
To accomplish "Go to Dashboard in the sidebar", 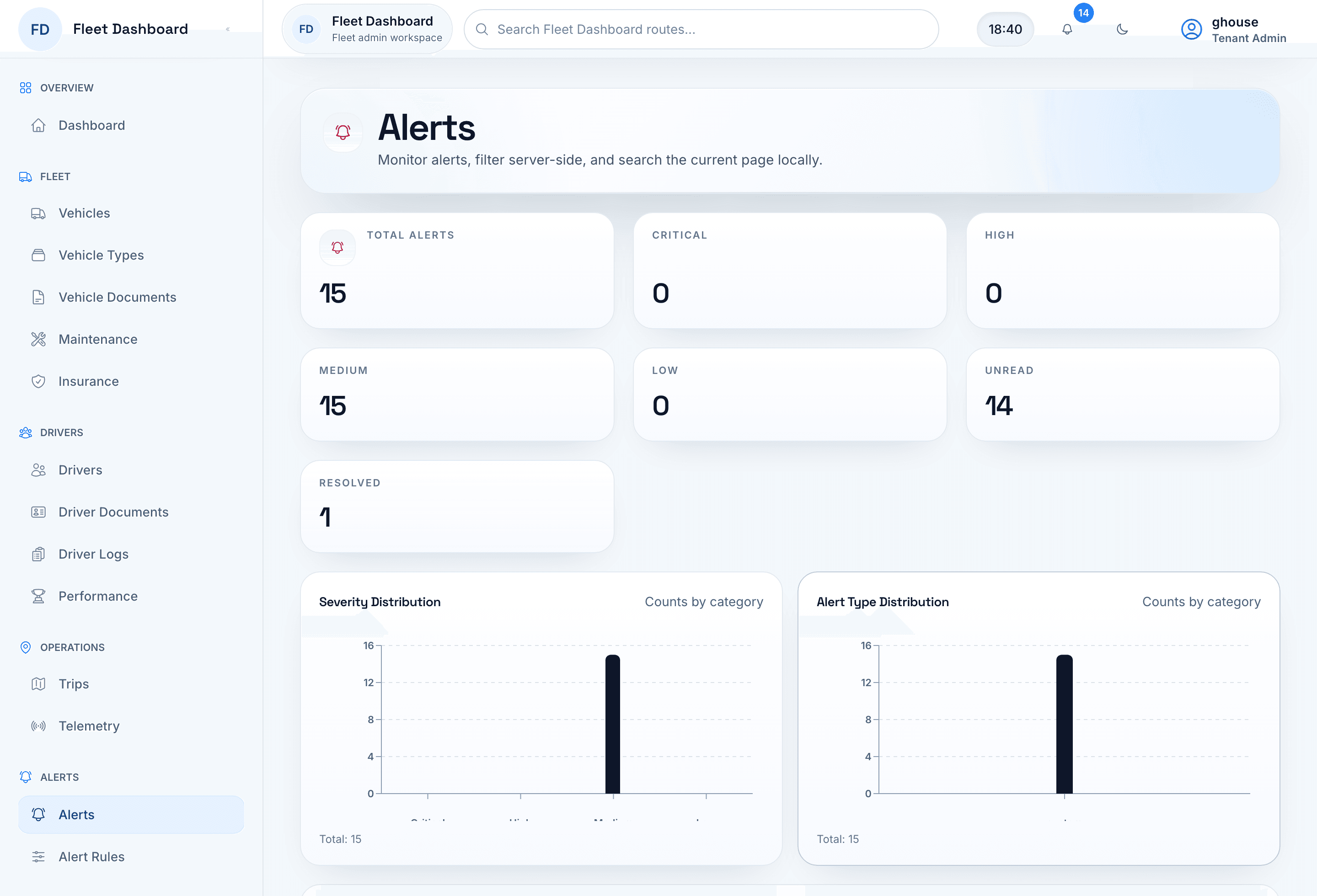I will 131,125.
